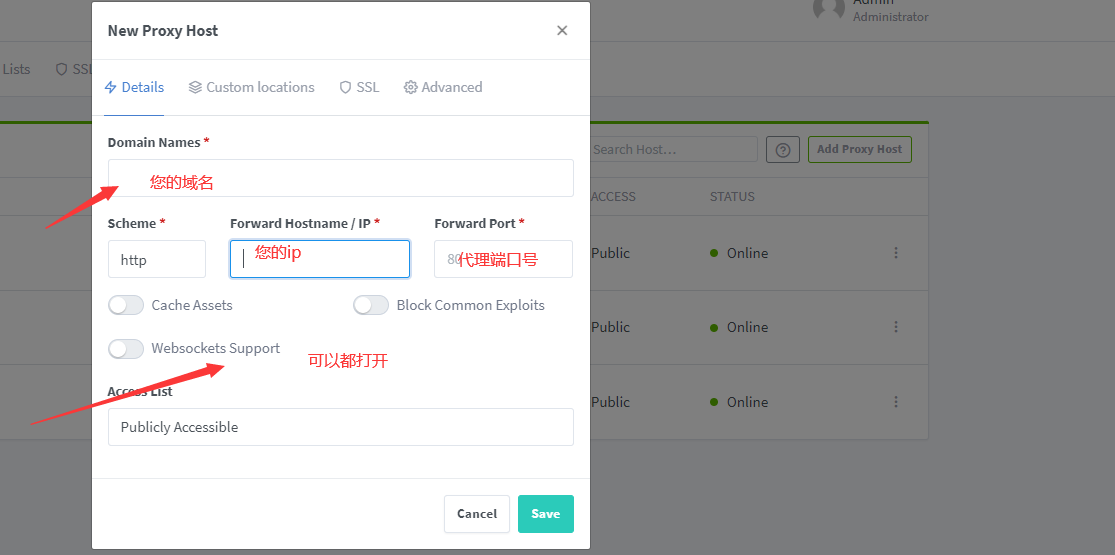
Task: Focus the Domain Names input field
Action: click(x=340, y=178)
